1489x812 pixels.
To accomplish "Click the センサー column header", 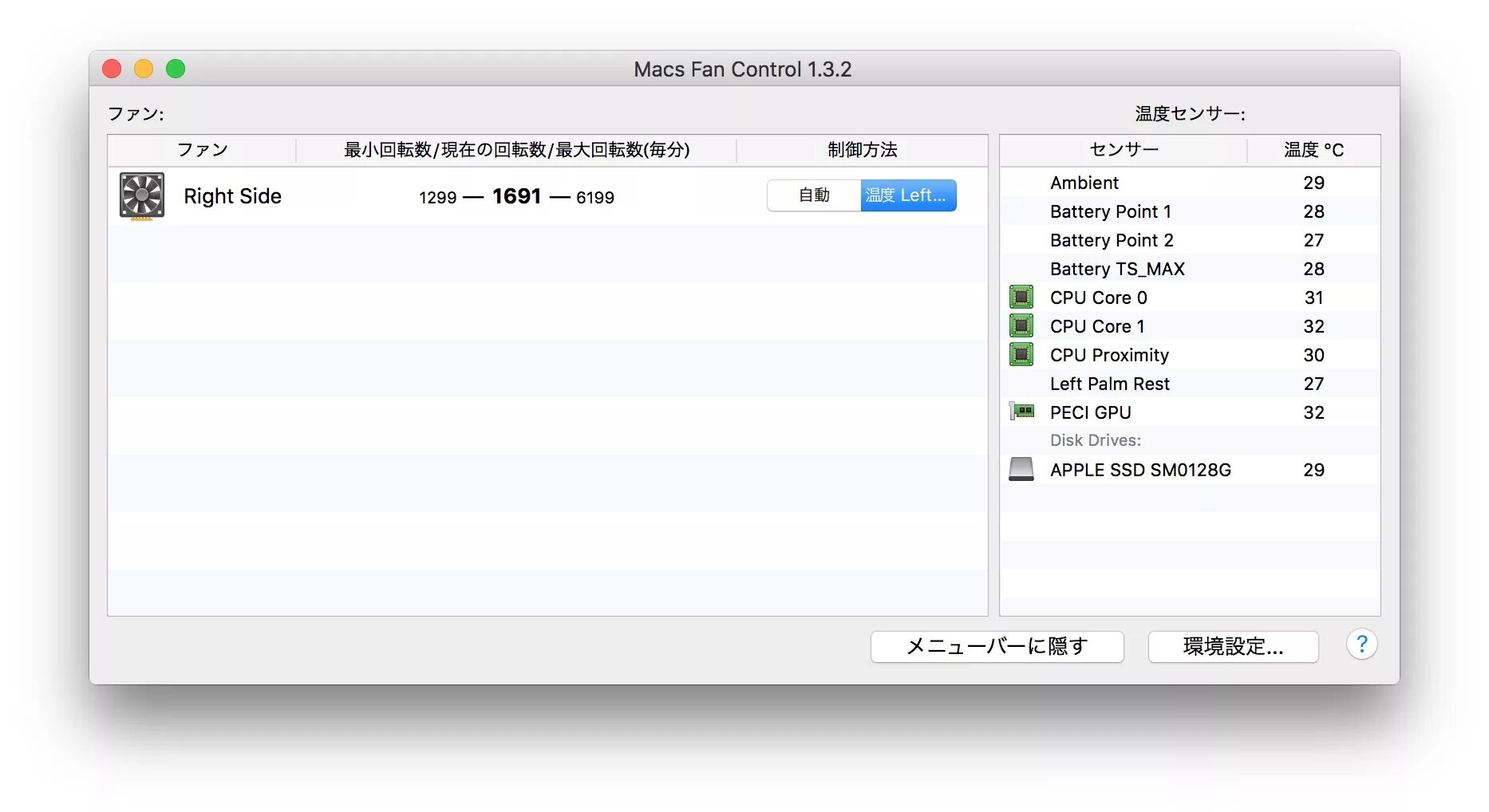I will click(x=1124, y=150).
